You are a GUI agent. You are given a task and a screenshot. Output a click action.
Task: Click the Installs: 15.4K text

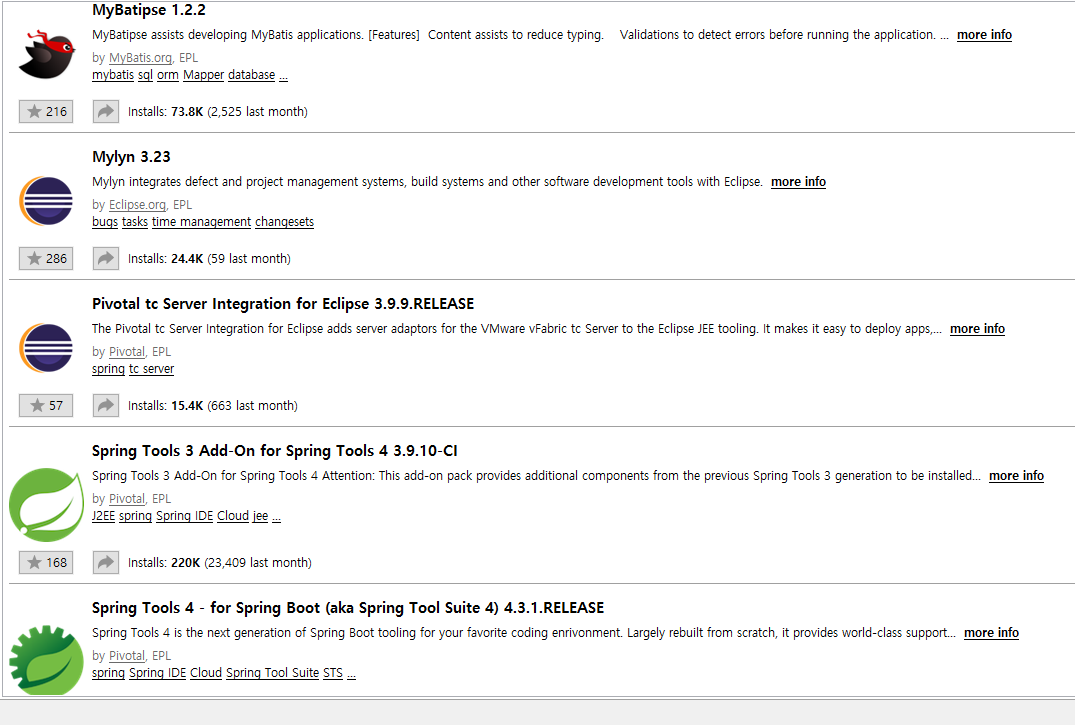tap(213, 405)
